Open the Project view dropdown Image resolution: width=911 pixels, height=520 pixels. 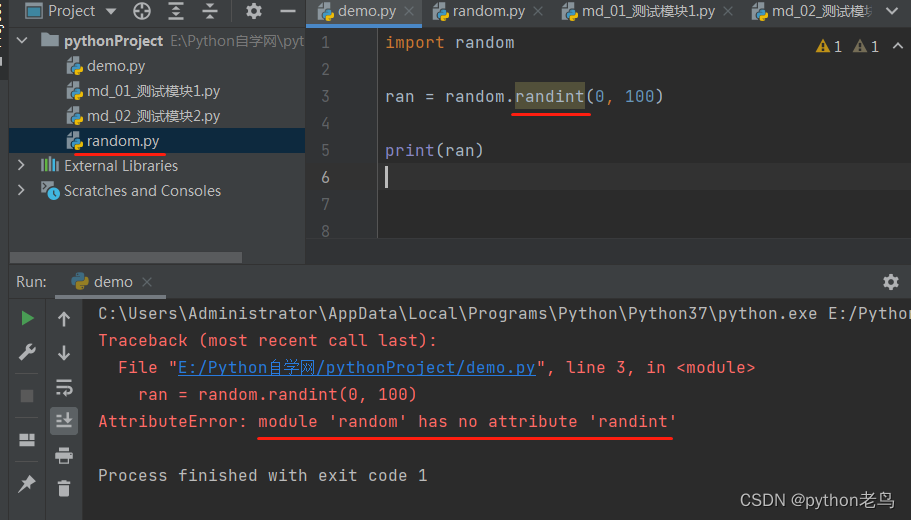tap(71, 11)
